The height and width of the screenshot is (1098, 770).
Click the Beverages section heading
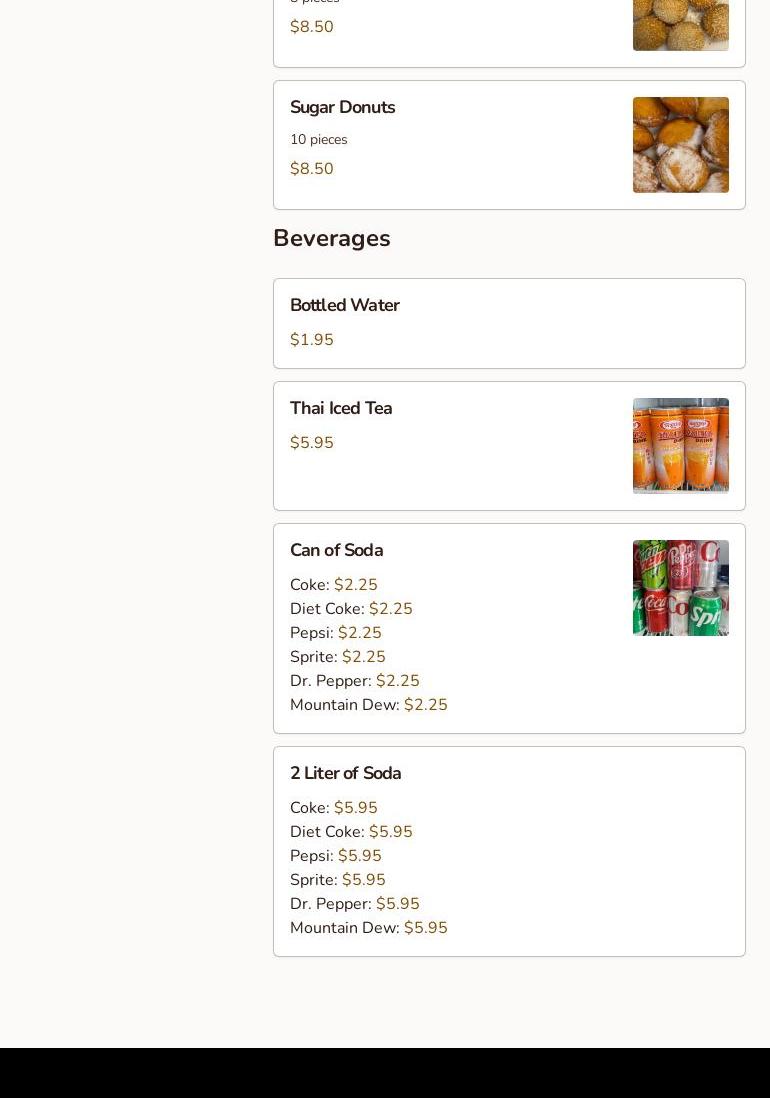pos(331,238)
